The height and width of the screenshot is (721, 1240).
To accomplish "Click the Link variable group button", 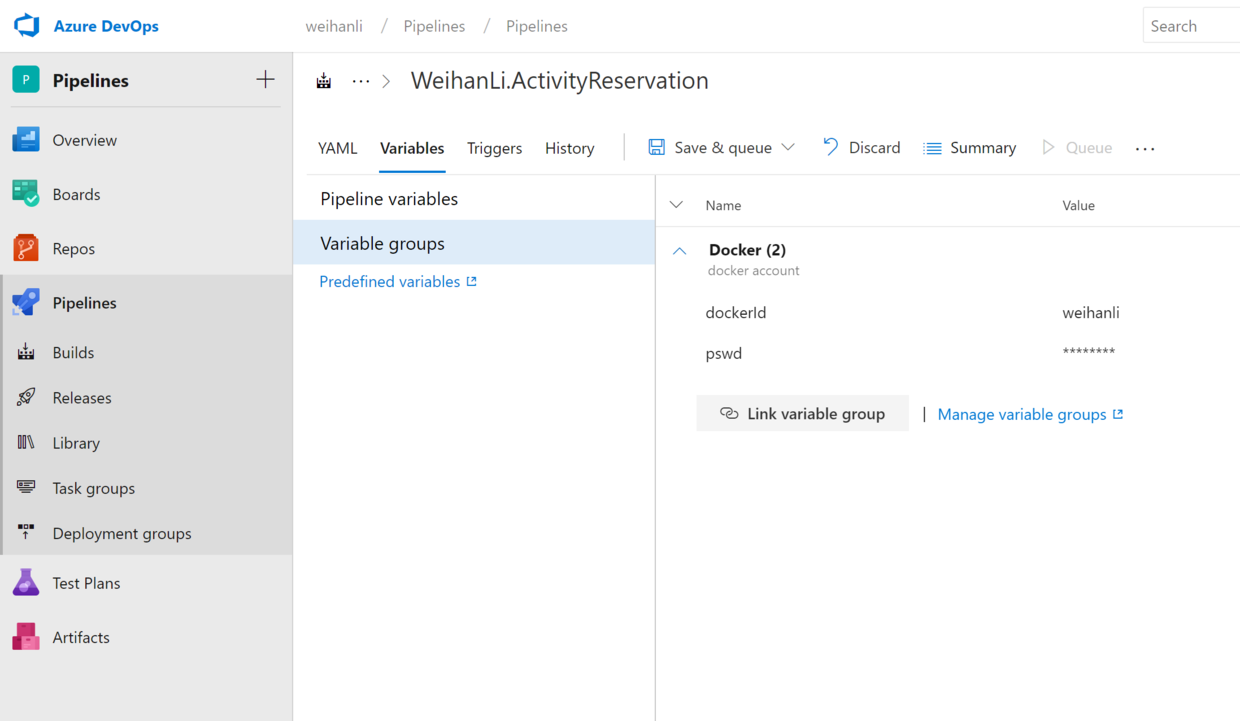I will coord(802,414).
